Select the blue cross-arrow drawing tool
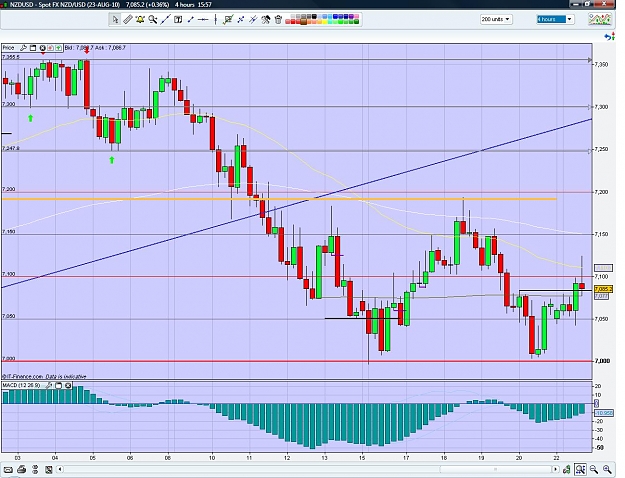 240,19
